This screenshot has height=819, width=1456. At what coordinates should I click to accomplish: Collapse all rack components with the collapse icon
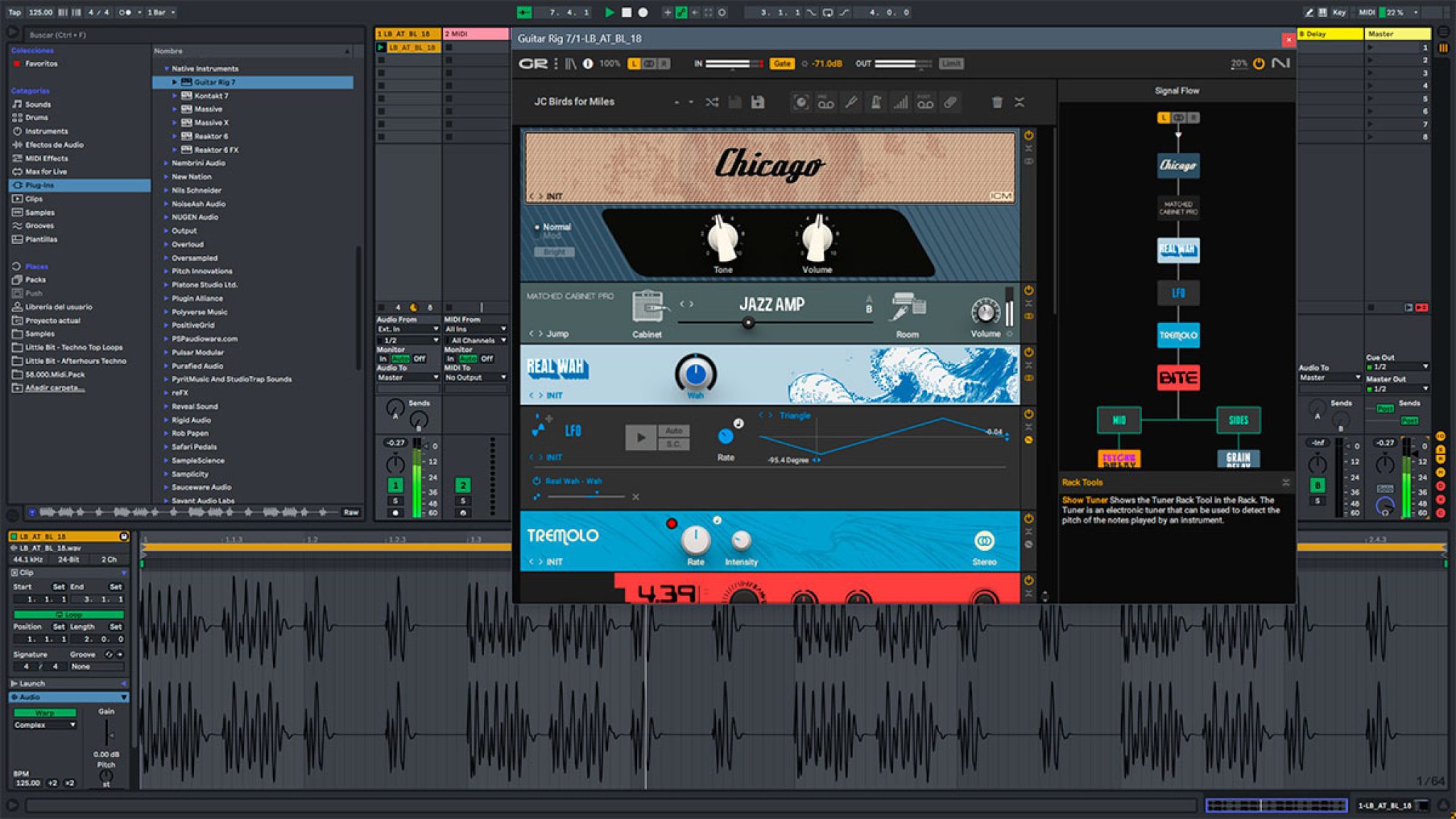(1019, 102)
